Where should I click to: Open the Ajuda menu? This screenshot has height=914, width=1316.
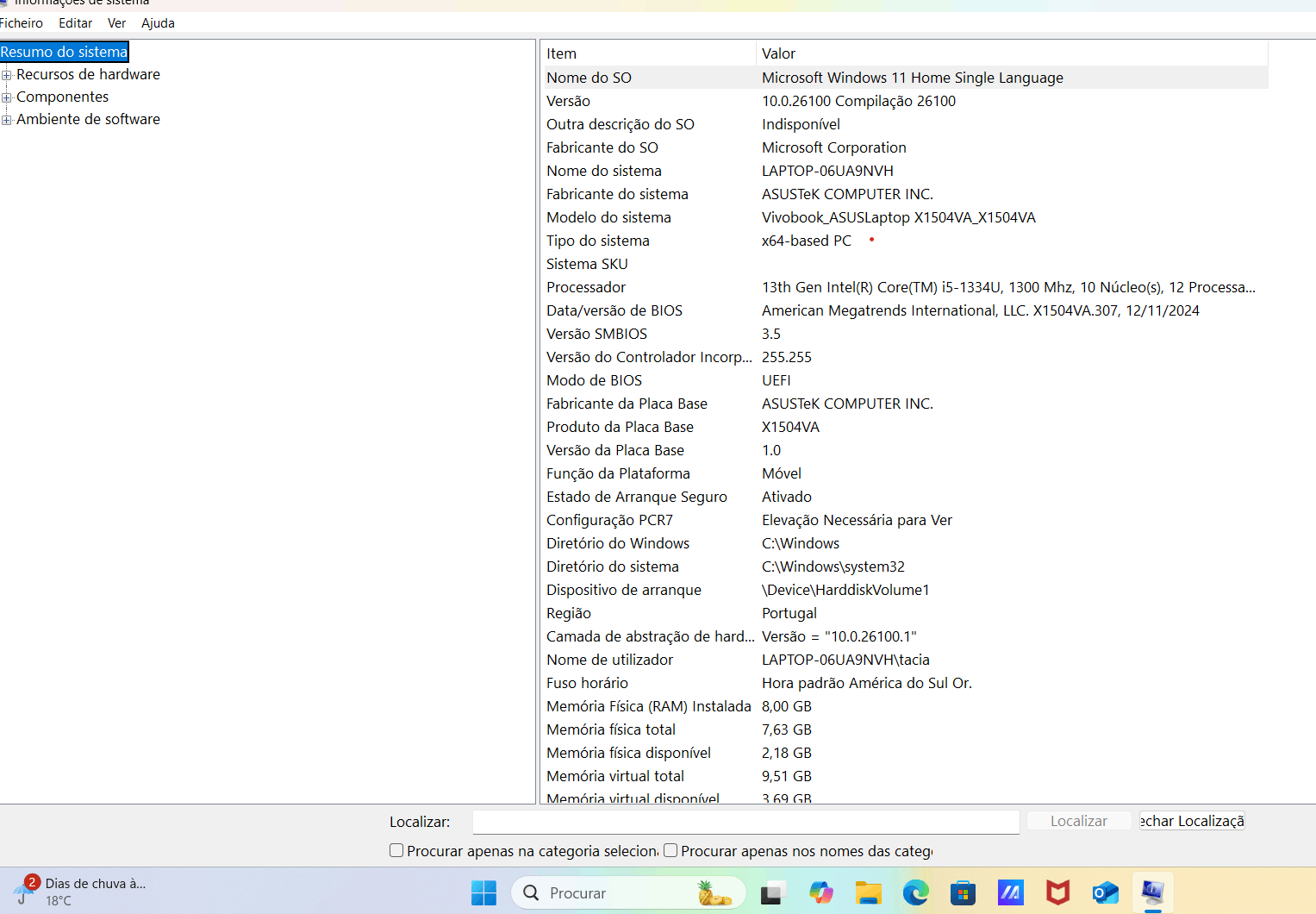coord(158,23)
